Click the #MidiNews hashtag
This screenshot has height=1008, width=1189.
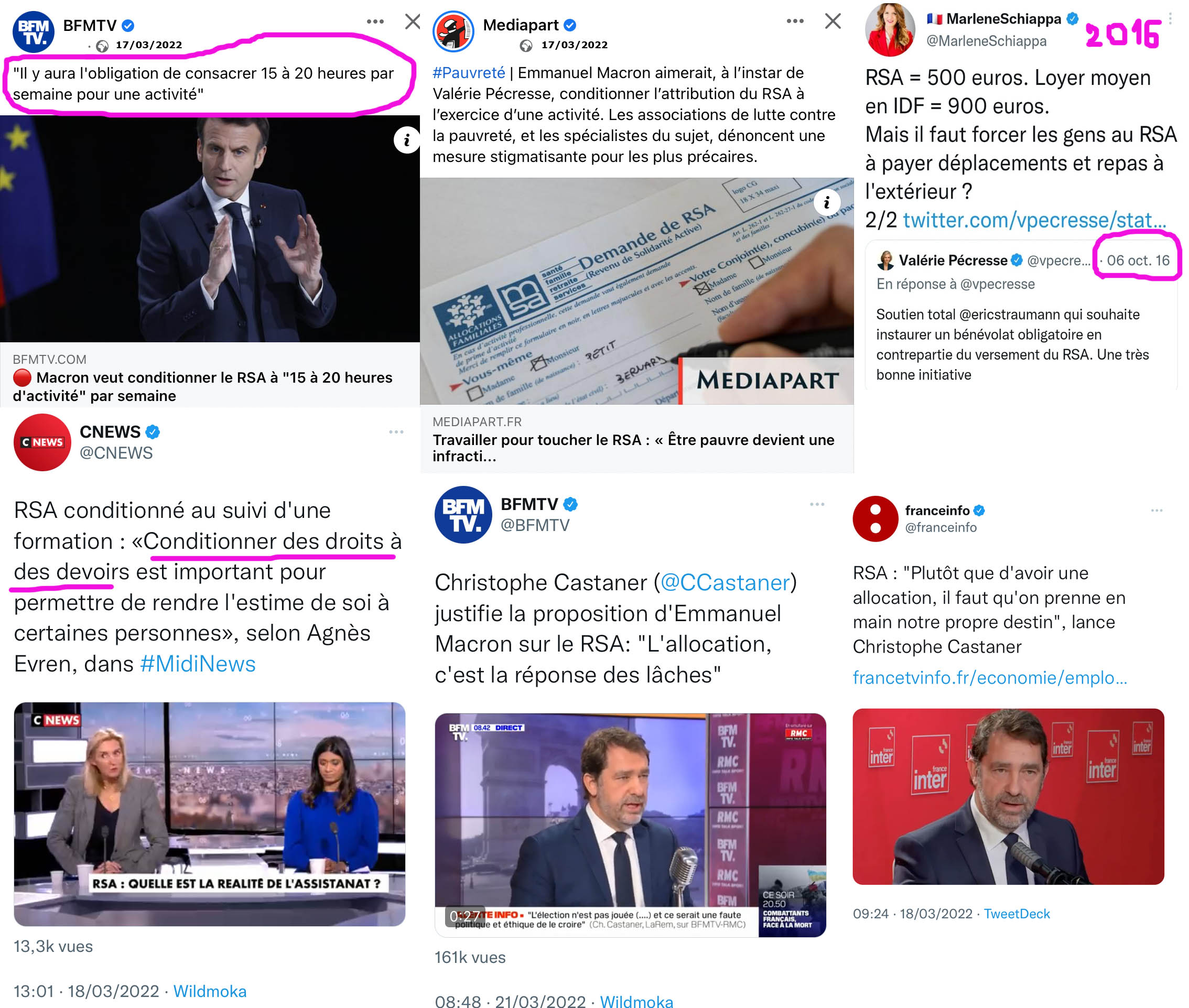(198, 664)
